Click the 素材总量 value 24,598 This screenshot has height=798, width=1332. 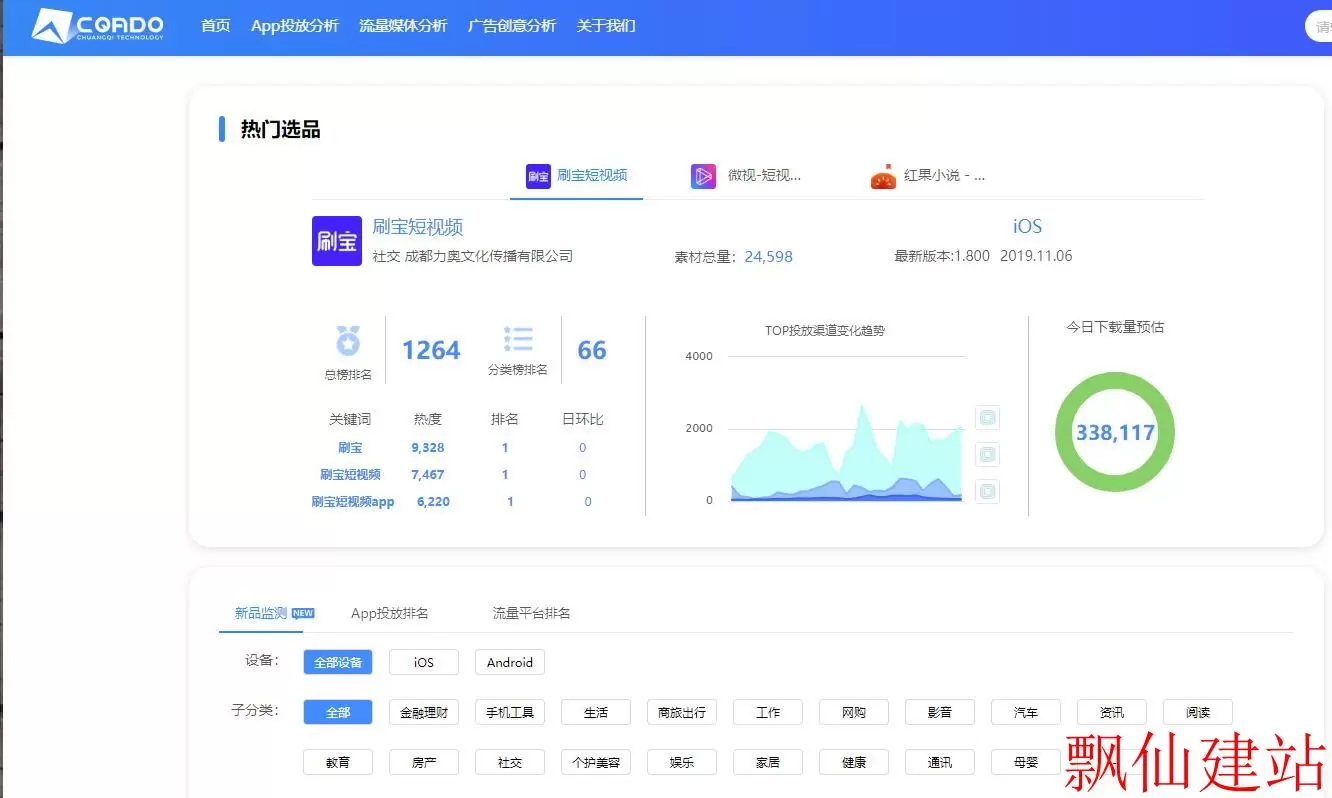pos(768,257)
